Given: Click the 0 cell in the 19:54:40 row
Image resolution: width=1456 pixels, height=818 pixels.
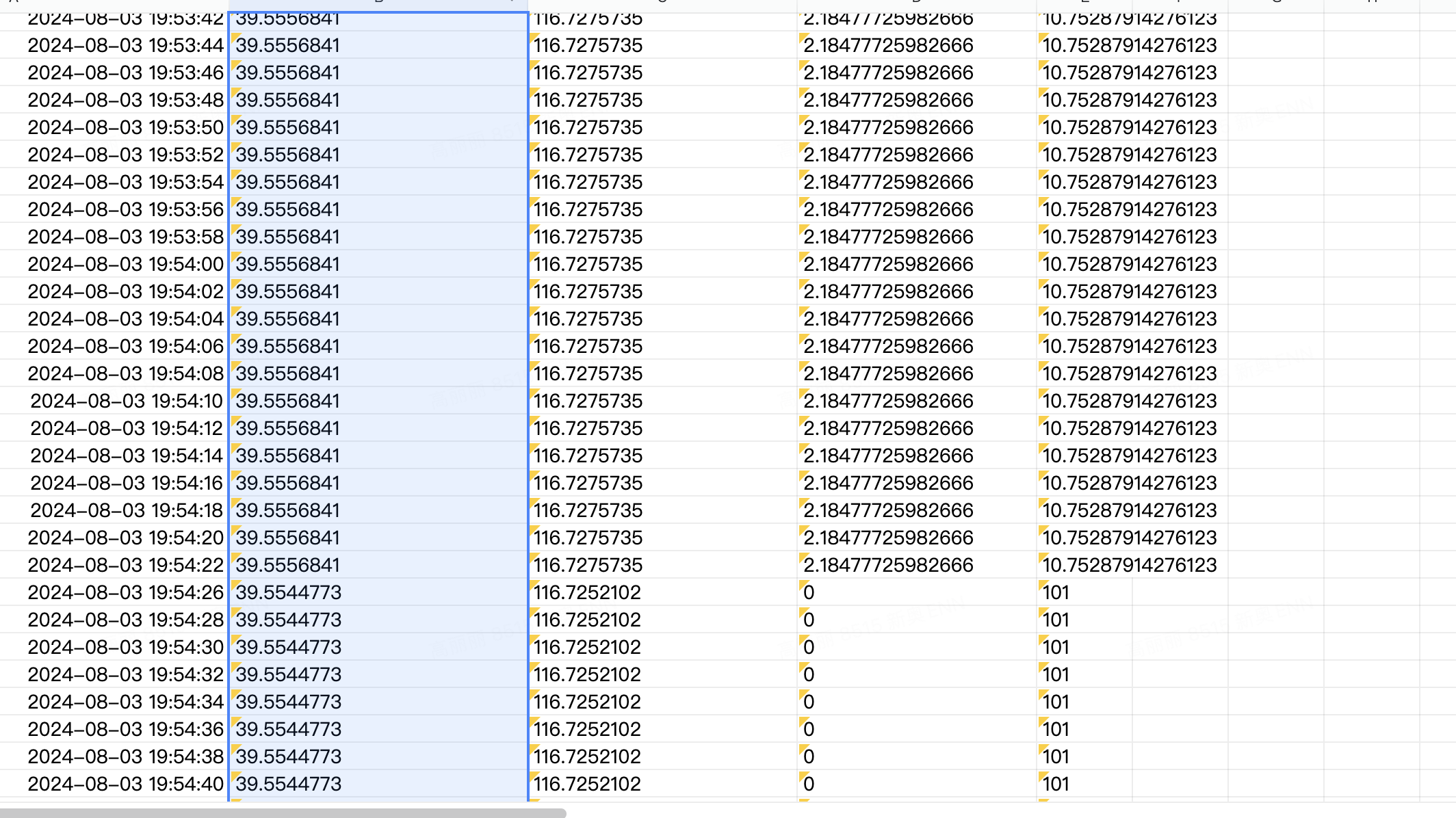Looking at the screenshot, I should tap(809, 784).
